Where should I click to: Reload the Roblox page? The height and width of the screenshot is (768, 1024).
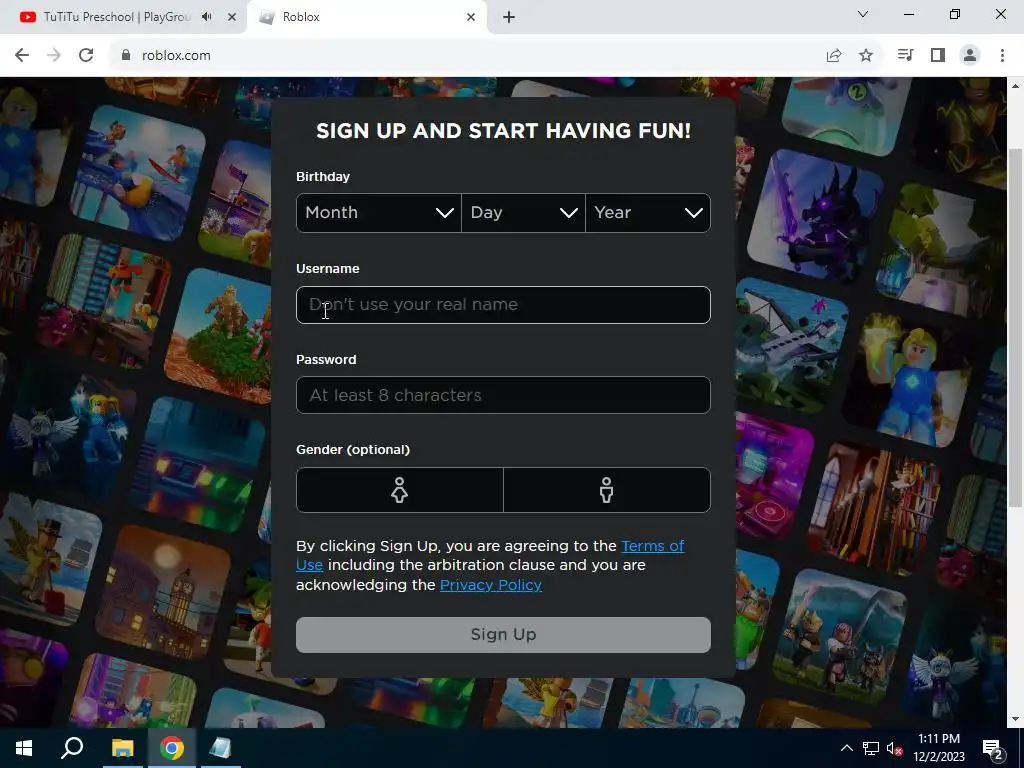[86, 56]
